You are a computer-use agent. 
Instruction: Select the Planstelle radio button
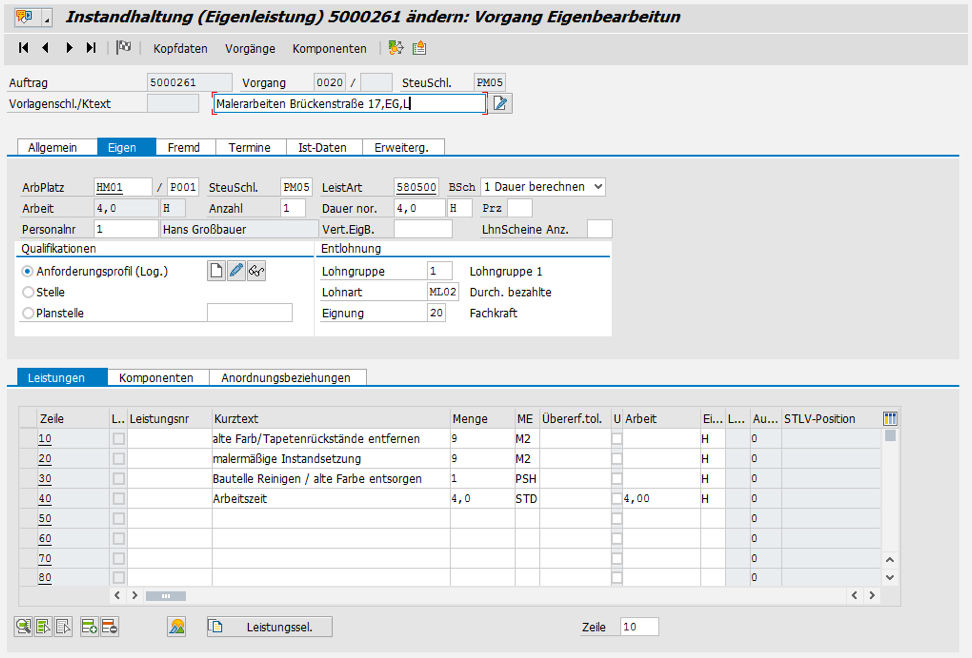click(x=28, y=313)
